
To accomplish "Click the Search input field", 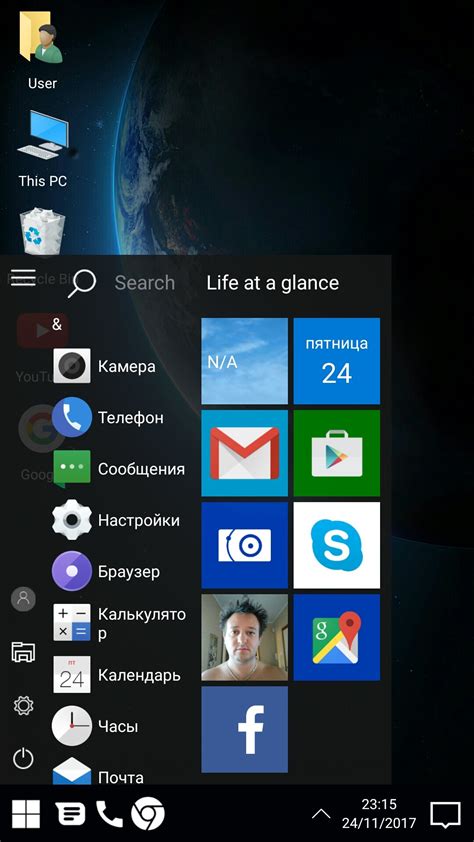I will (145, 283).
